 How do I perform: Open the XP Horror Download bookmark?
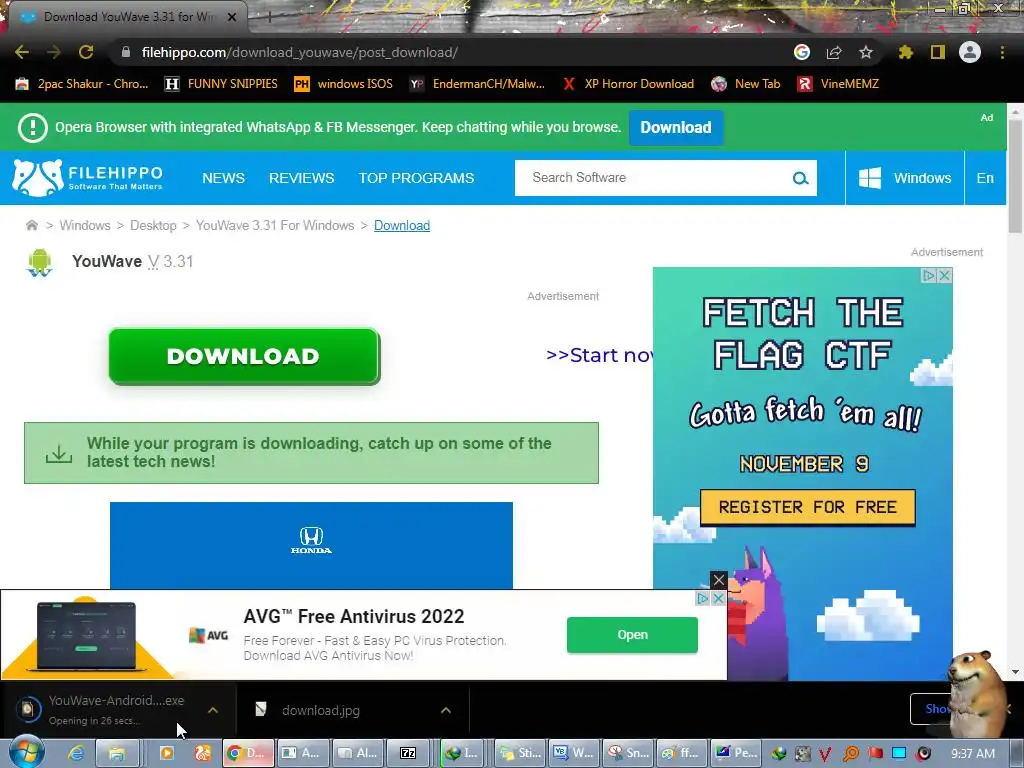[628, 84]
